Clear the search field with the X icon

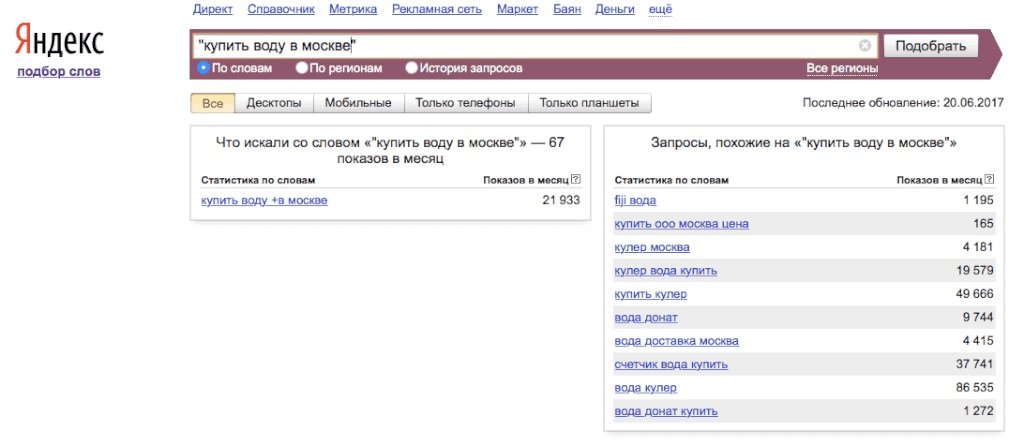pyautogui.click(x=865, y=46)
